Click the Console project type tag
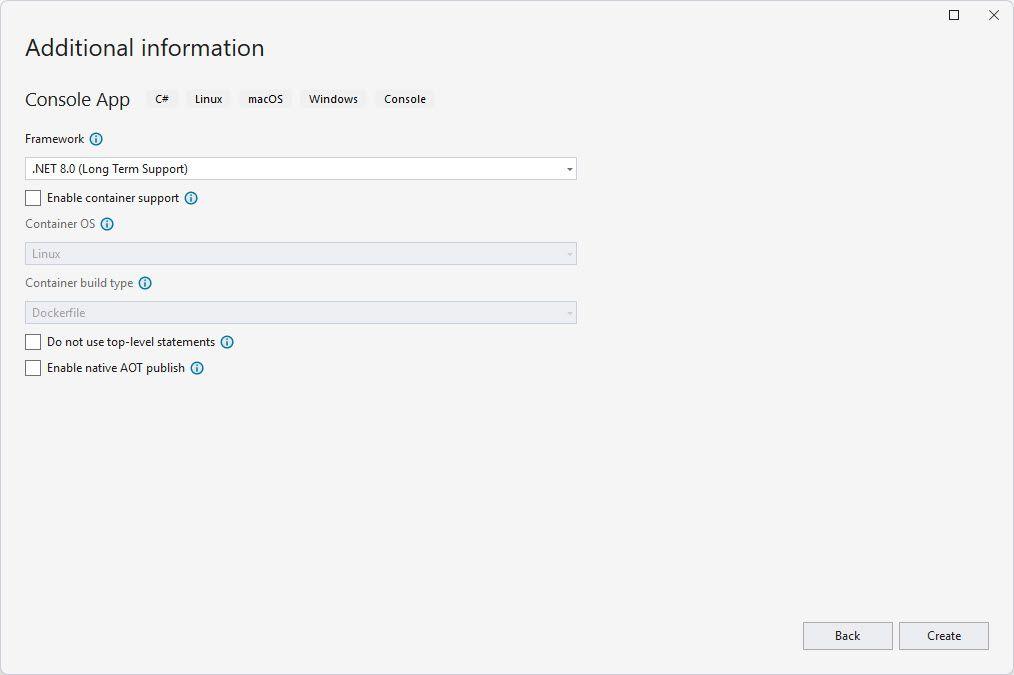The height and width of the screenshot is (675, 1014). [x=405, y=99]
